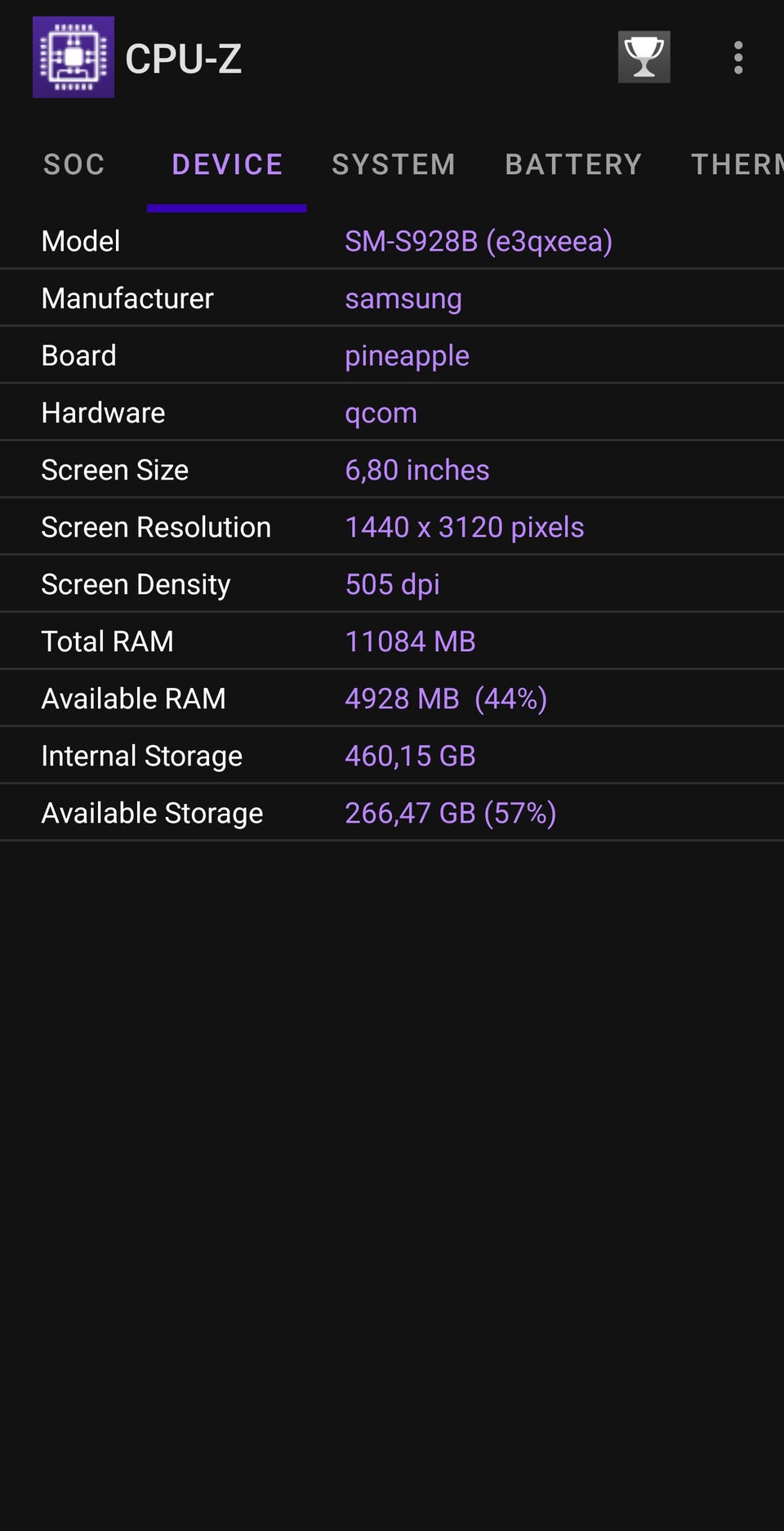The image size is (784, 1531).
Task: Switch to the SOC tab
Action: [x=73, y=164]
